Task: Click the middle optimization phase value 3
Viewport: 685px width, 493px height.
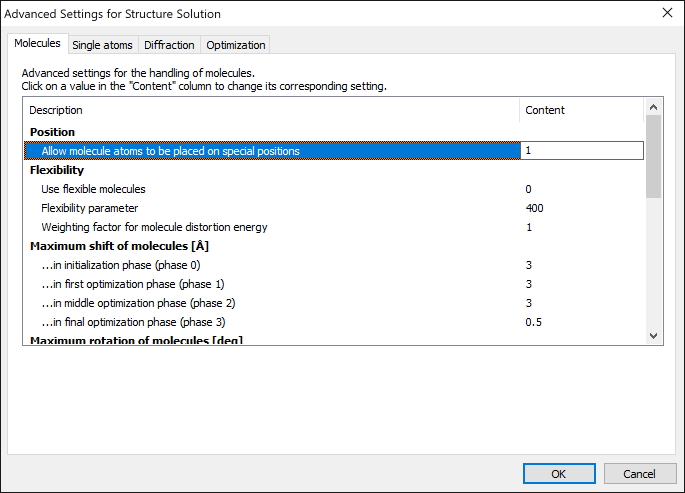Action: (529, 303)
